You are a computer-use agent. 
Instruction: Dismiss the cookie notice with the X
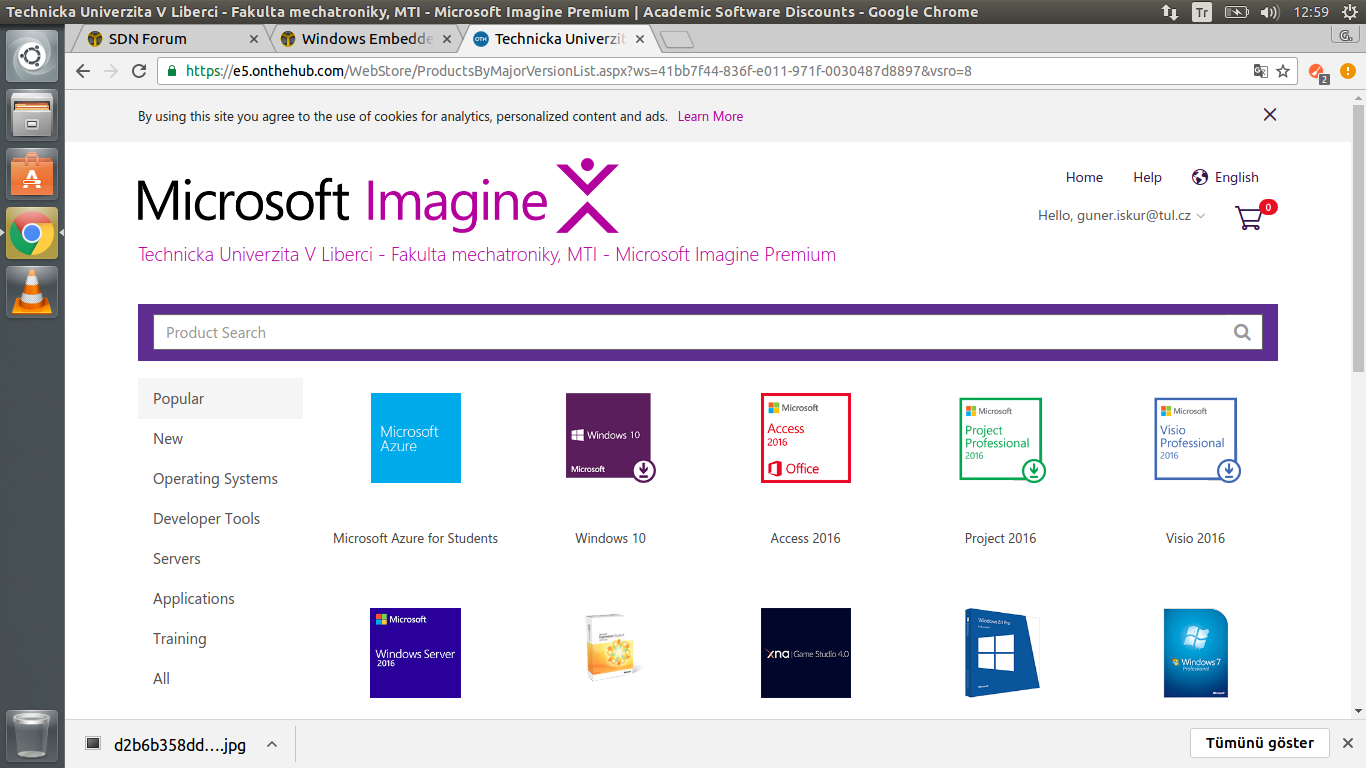click(x=1270, y=115)
